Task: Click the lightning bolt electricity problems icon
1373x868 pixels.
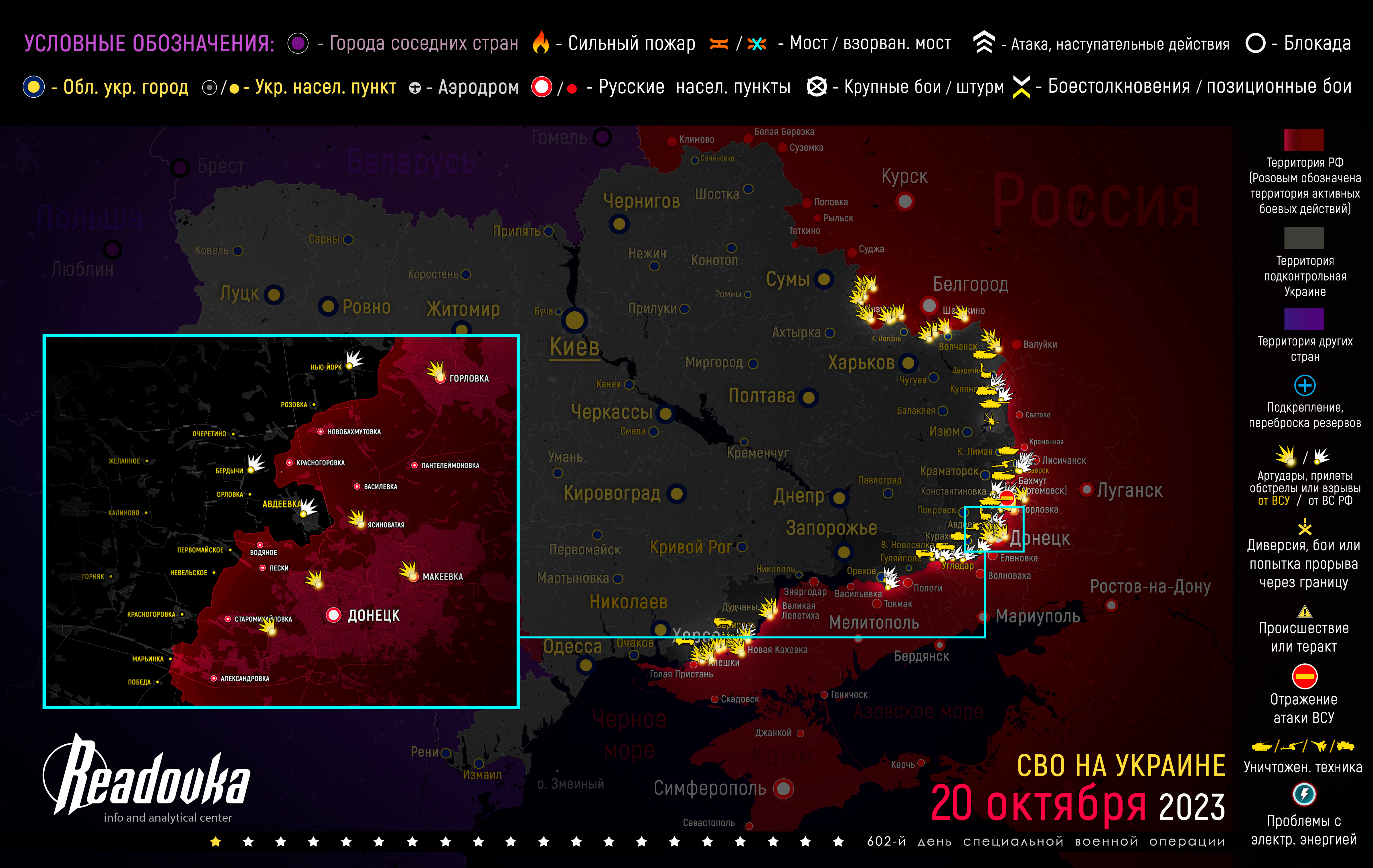Action: pos(1304,794)
